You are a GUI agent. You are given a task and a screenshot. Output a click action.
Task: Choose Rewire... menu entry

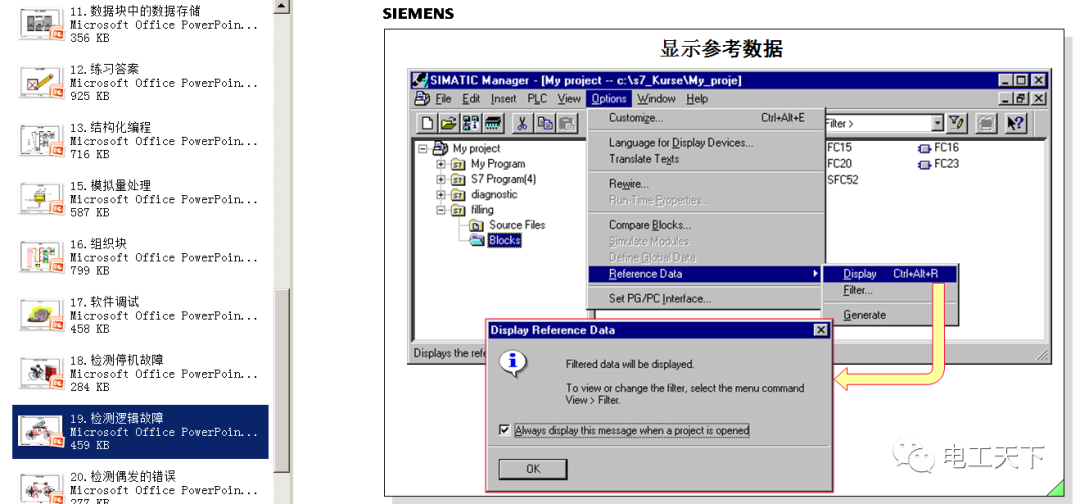(706, 185)
